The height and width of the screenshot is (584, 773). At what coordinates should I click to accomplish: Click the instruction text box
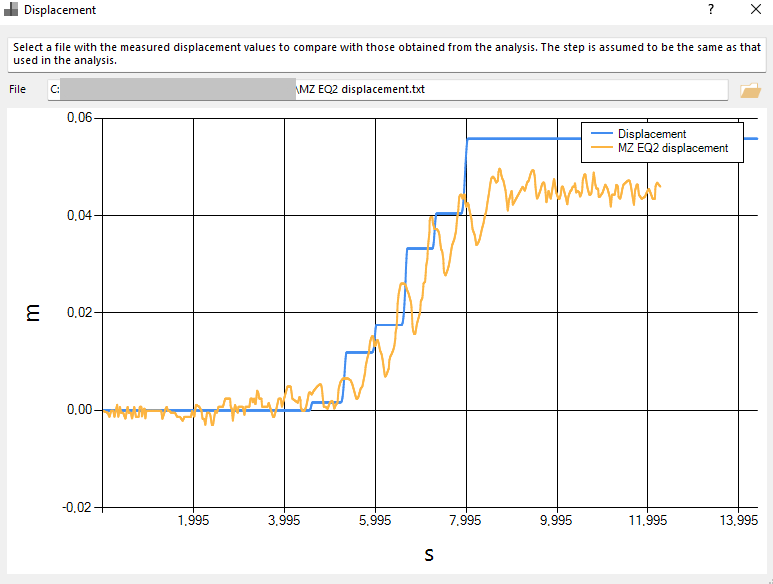pyautogui.click(x=387, y=54)
